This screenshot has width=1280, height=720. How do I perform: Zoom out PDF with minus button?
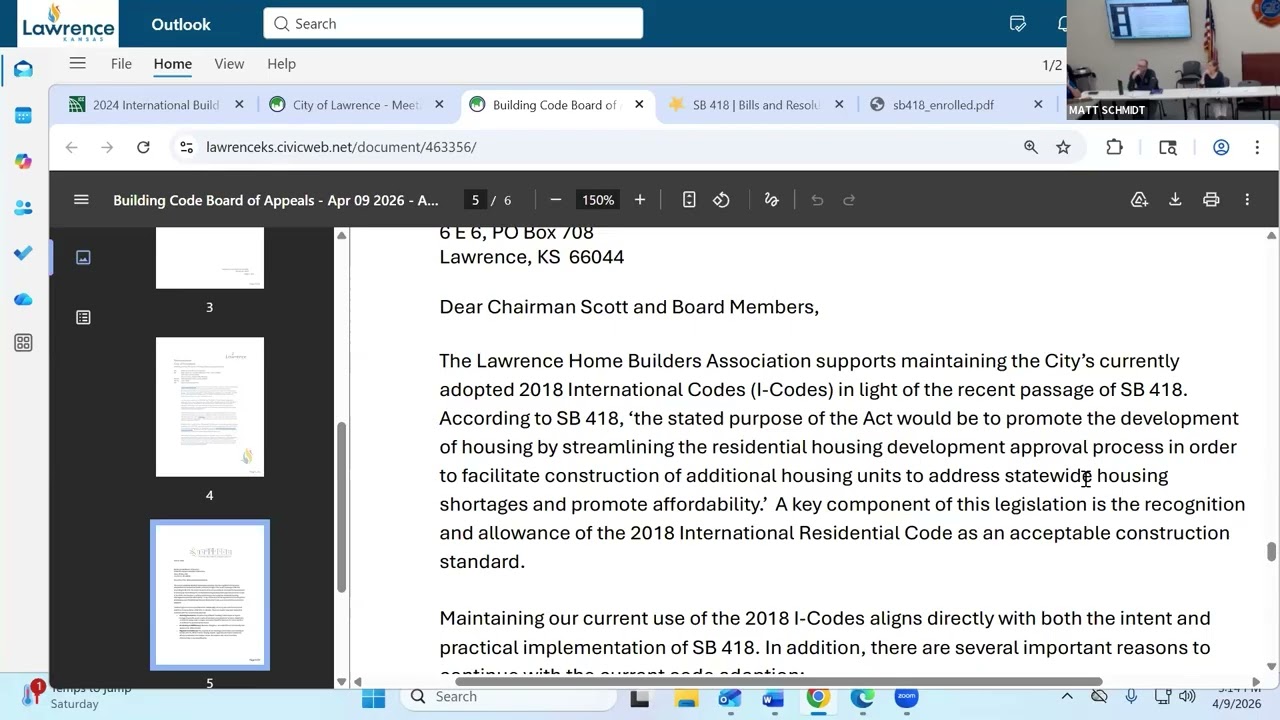pyautogui.click(x=556, y=200)
